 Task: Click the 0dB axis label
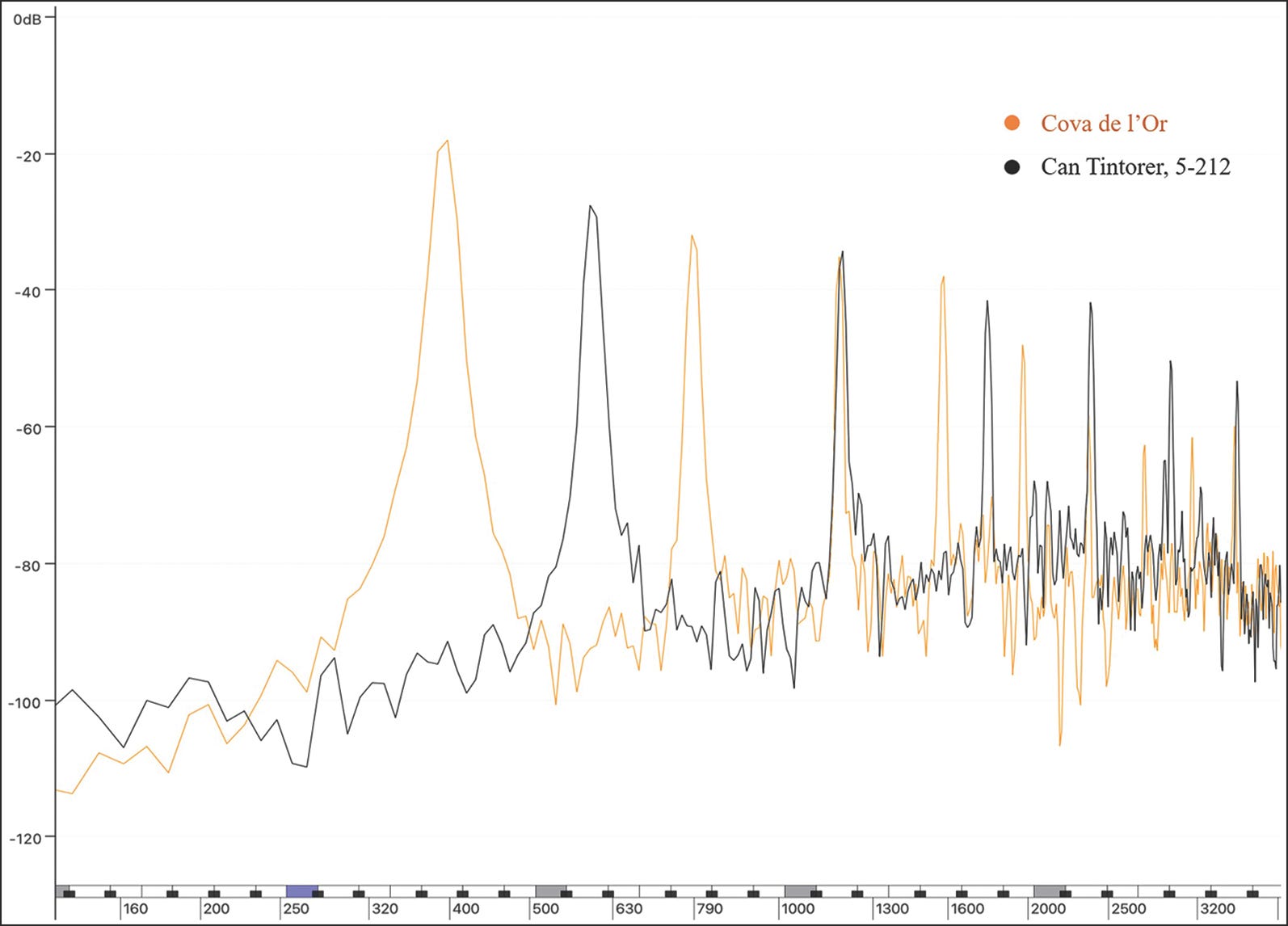pyautogui.click(x=27, y=19)
